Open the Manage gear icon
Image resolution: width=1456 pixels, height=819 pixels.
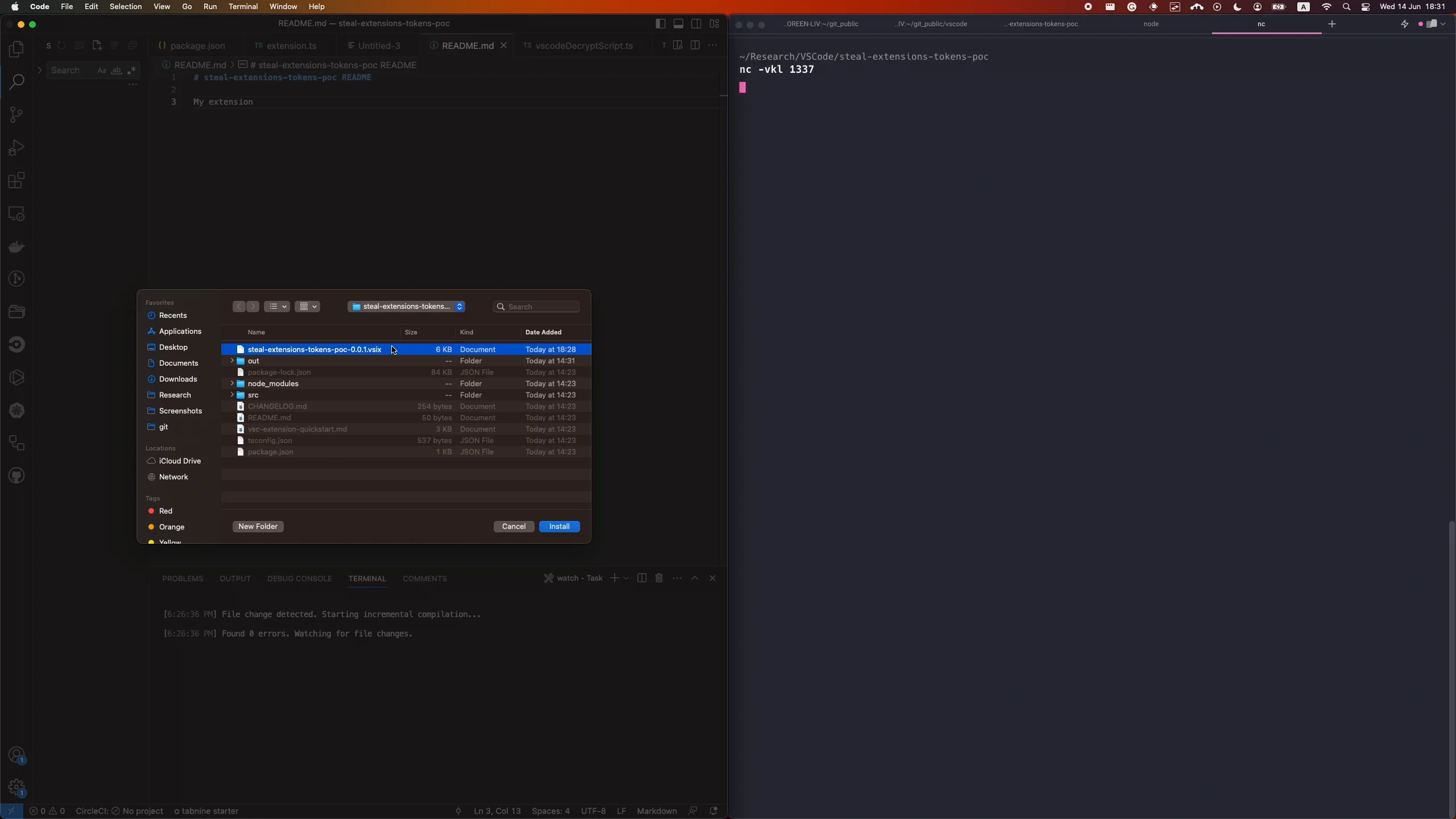[16, 787]
